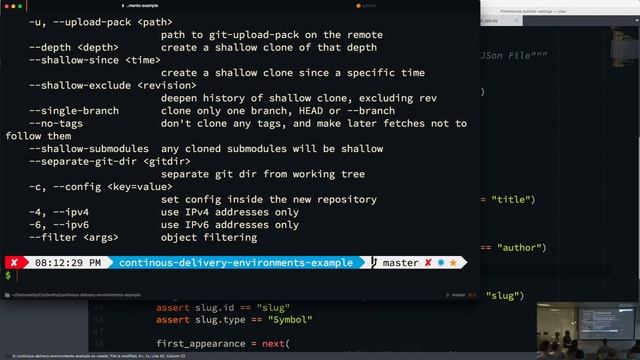Viewport: 640px width, 360px height.
Task: Click the '--shallow-submodules' option text
Action: [x=89, y=149]
